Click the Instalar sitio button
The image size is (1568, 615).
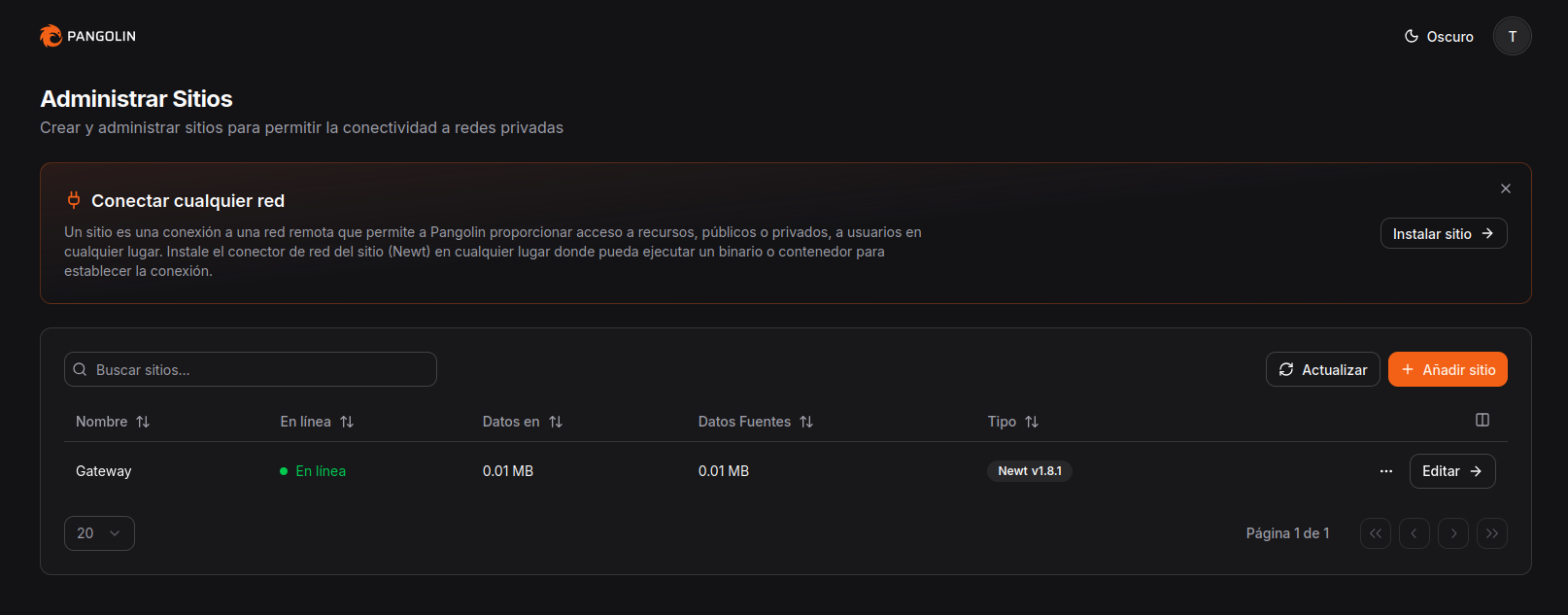click(1443, 233)
